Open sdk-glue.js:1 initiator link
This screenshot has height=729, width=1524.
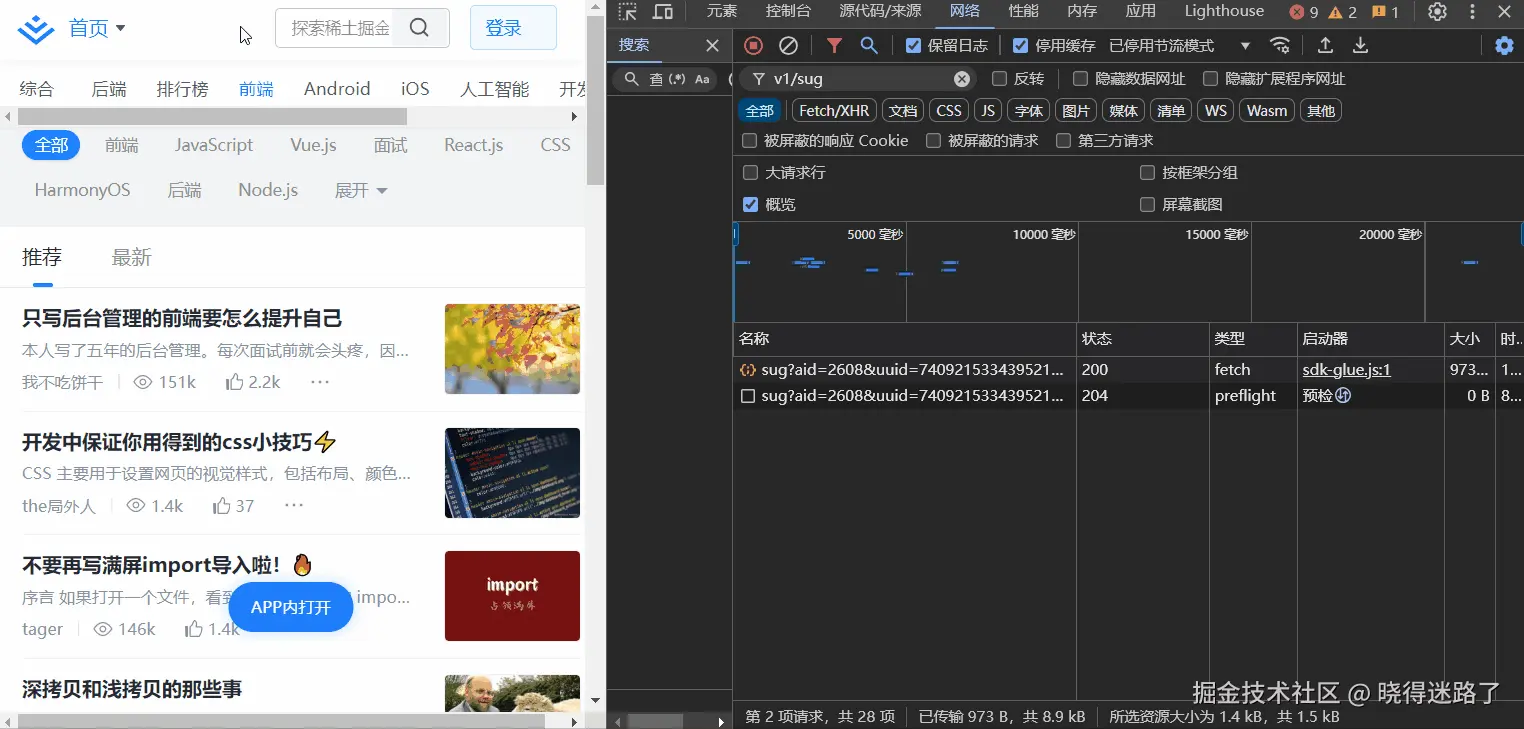(1346, 370)
